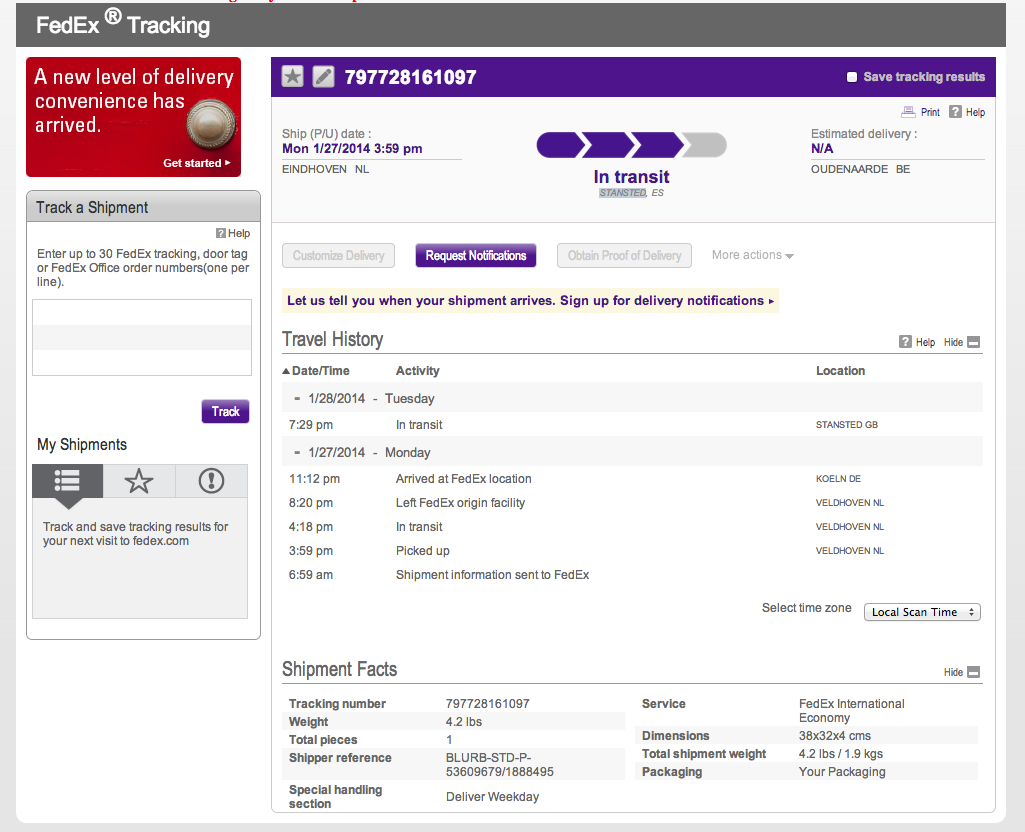Screen dimensions: 1025x832
Task: Click the tracking numbers text input box
Action: (142, 337)
